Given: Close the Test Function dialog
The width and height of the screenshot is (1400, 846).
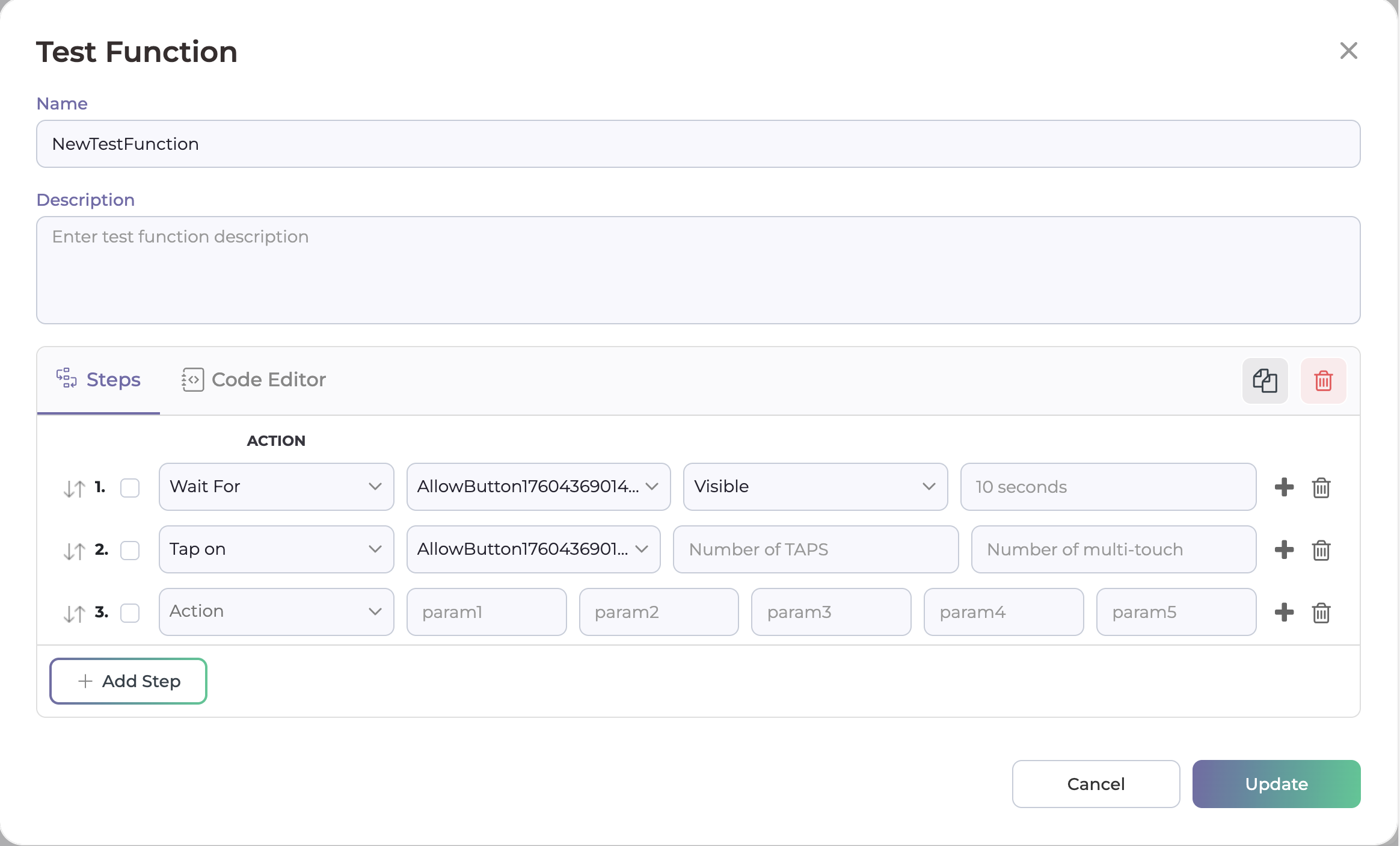Looking at the screenshot, I should (1348, 51).
